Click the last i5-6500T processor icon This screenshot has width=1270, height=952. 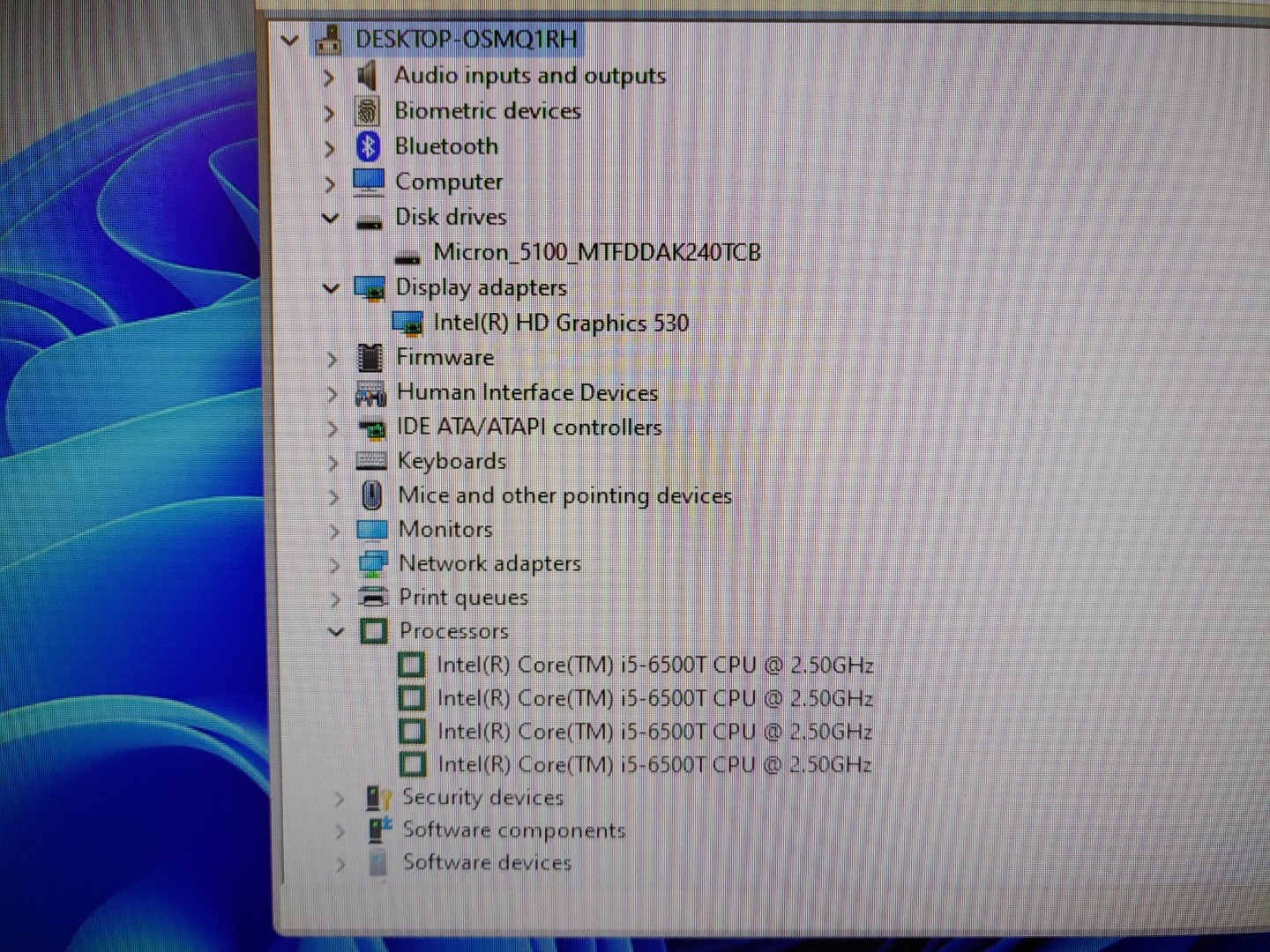[x=412, y=764]
